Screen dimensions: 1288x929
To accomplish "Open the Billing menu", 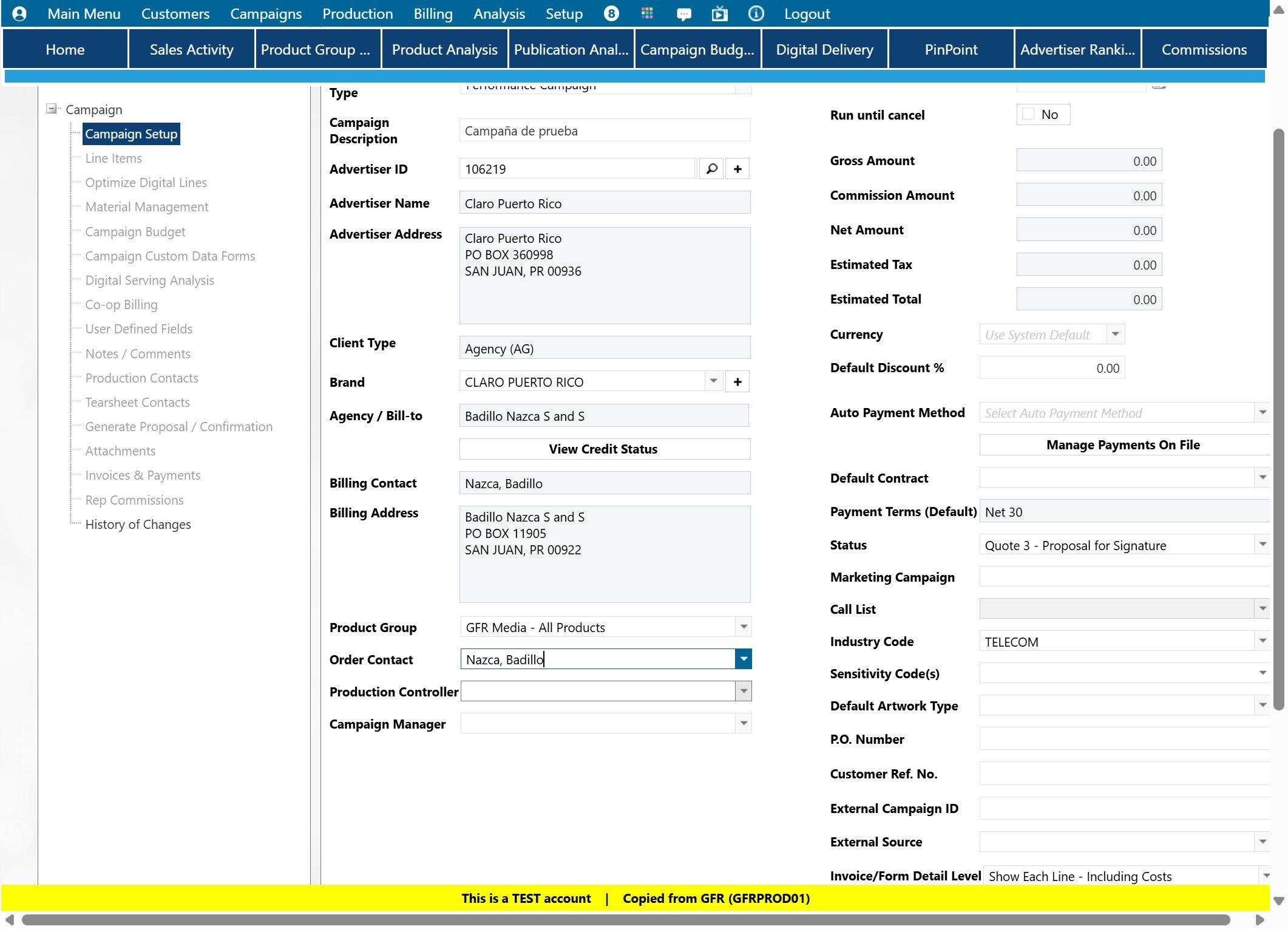I will [x=433, y=13].
